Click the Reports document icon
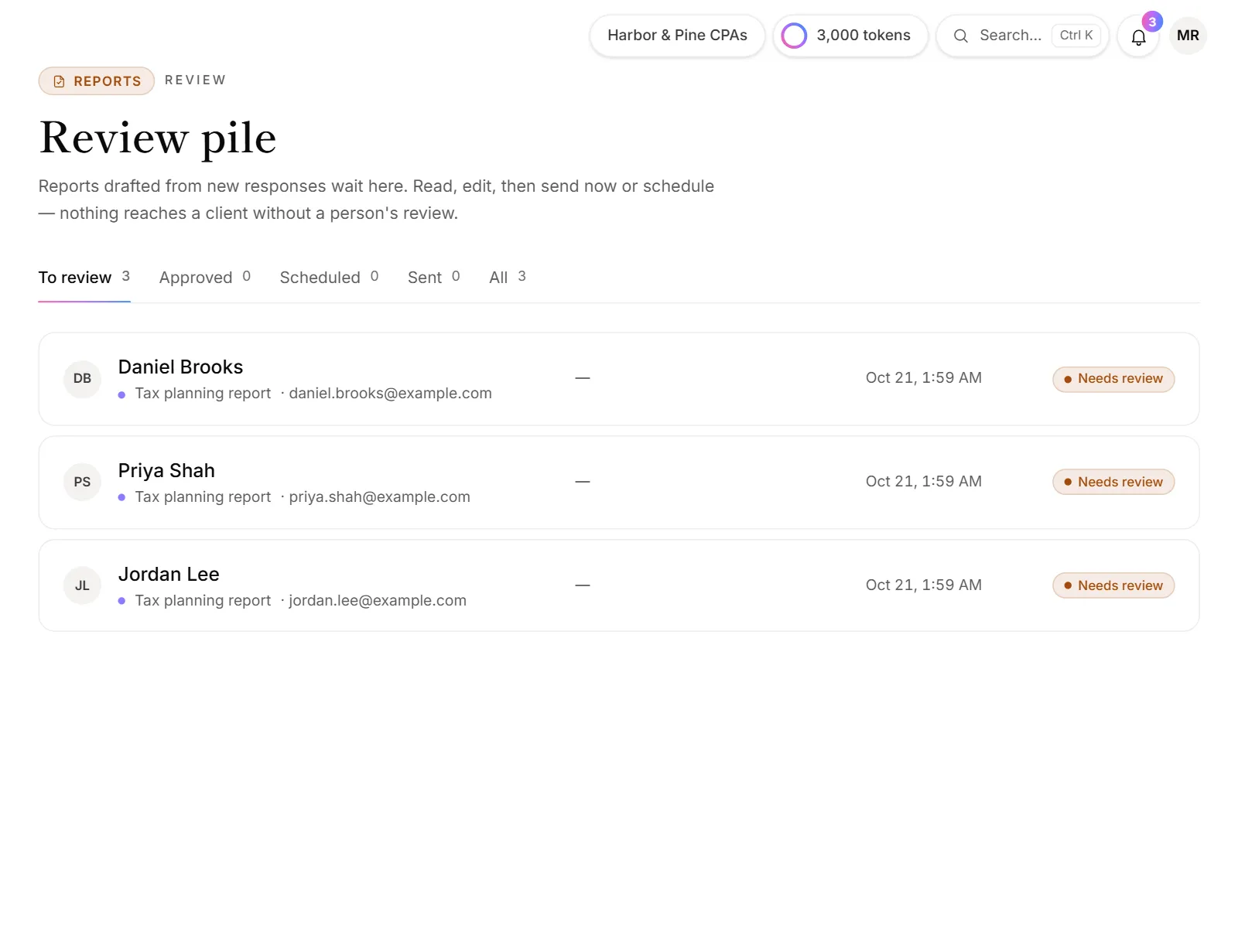1238x952 pixels. tap(59, 81)
